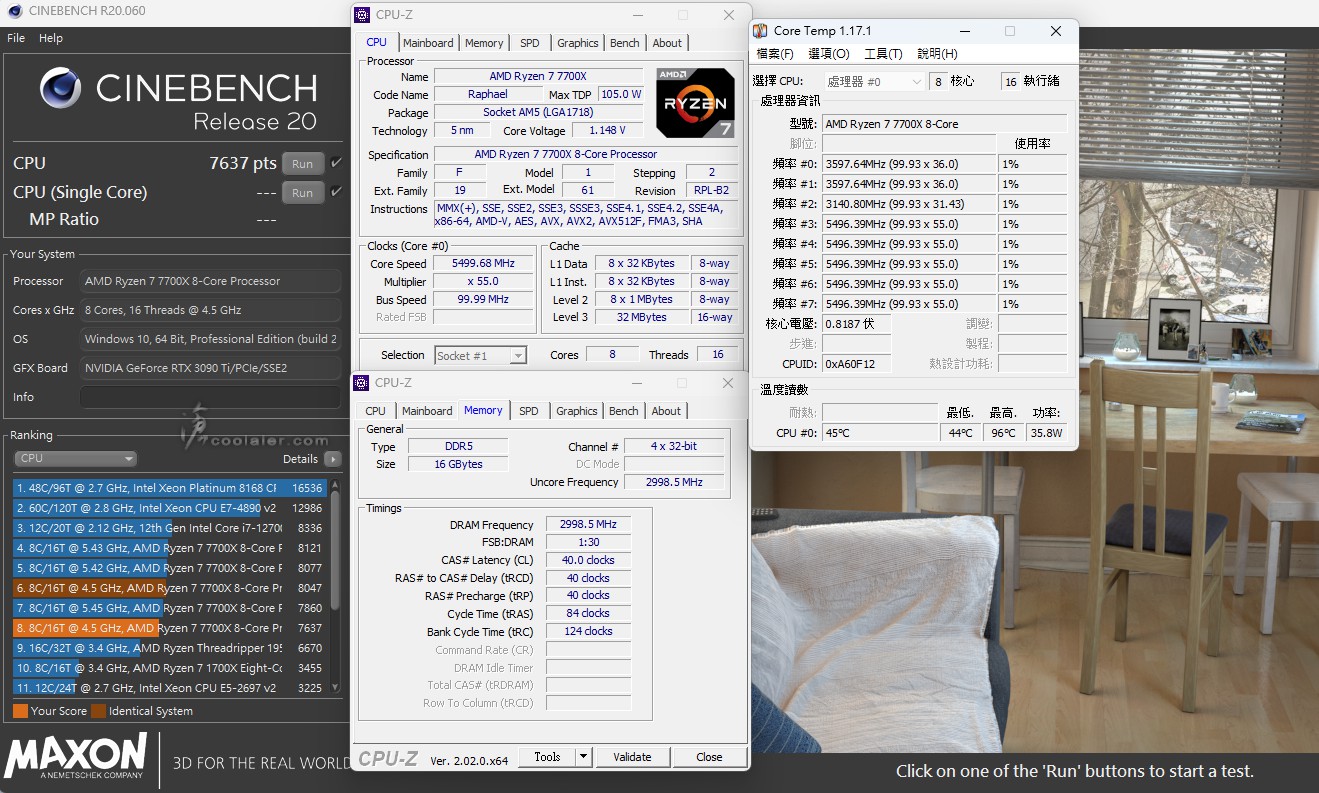Open the Ranking CPU type dropdown
1319x793 pixels.
tap(75, 459)
